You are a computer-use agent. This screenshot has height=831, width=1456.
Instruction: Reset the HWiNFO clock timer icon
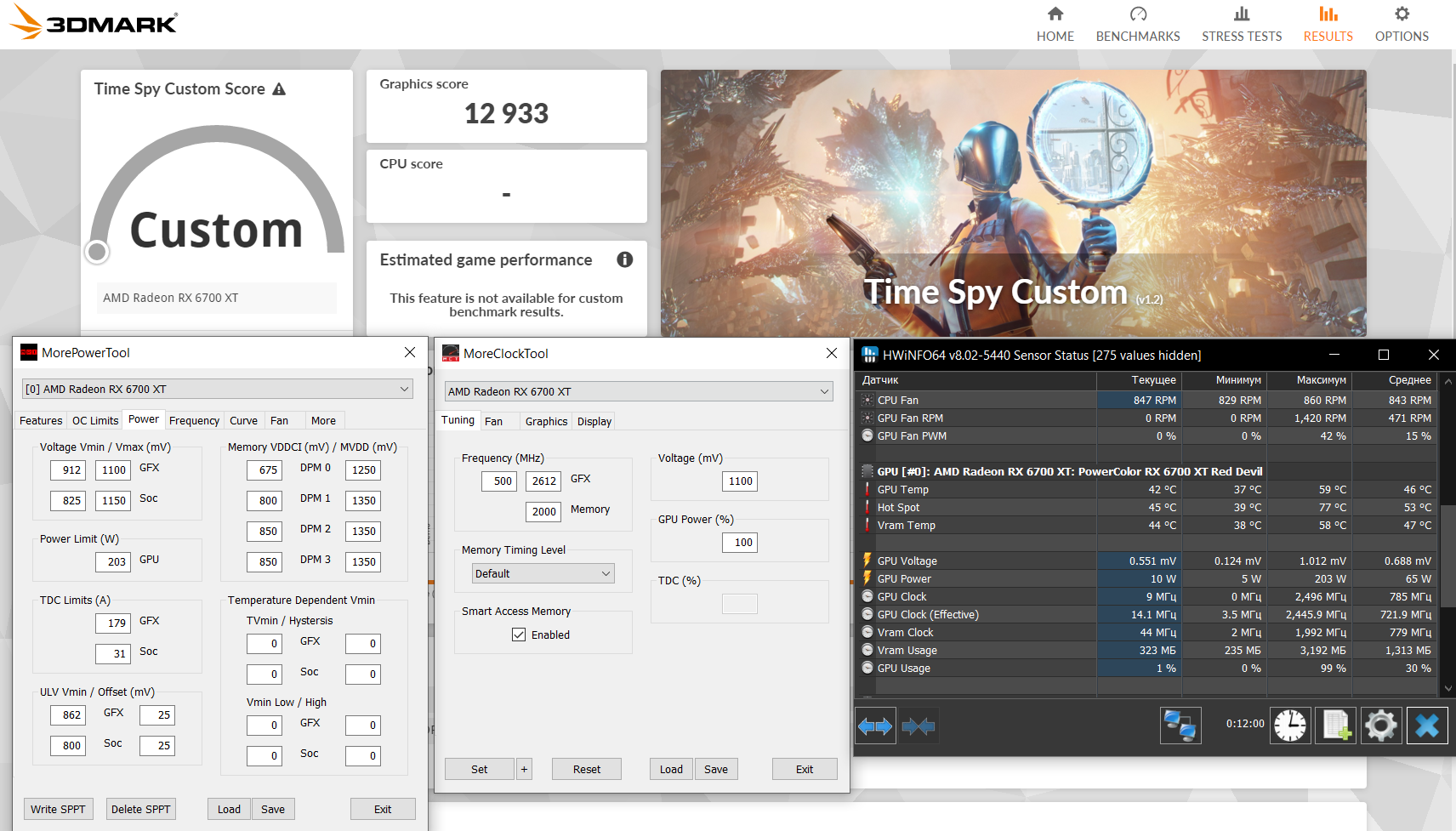(1290, 726)
